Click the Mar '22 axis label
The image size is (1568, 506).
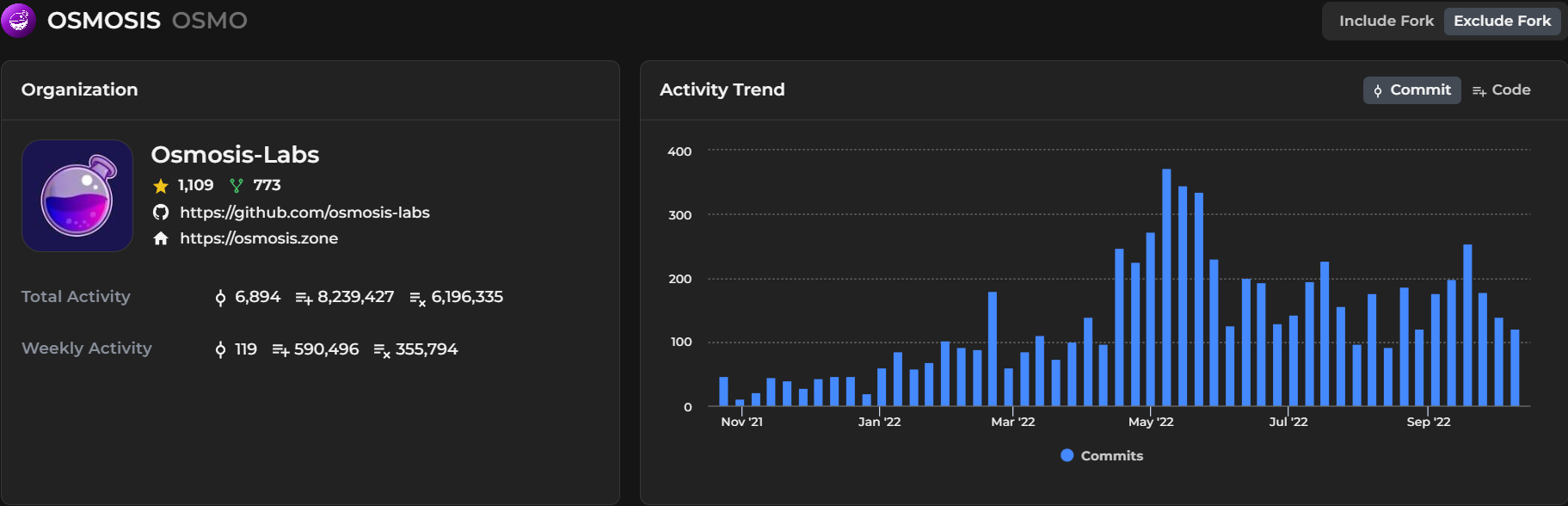(x=1012, y=422)
